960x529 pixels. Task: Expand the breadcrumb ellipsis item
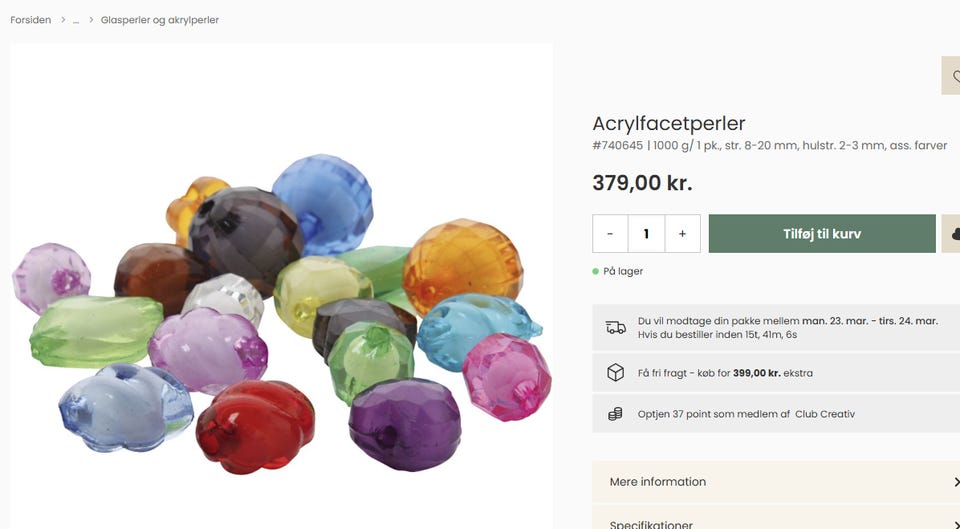[76, 20]
